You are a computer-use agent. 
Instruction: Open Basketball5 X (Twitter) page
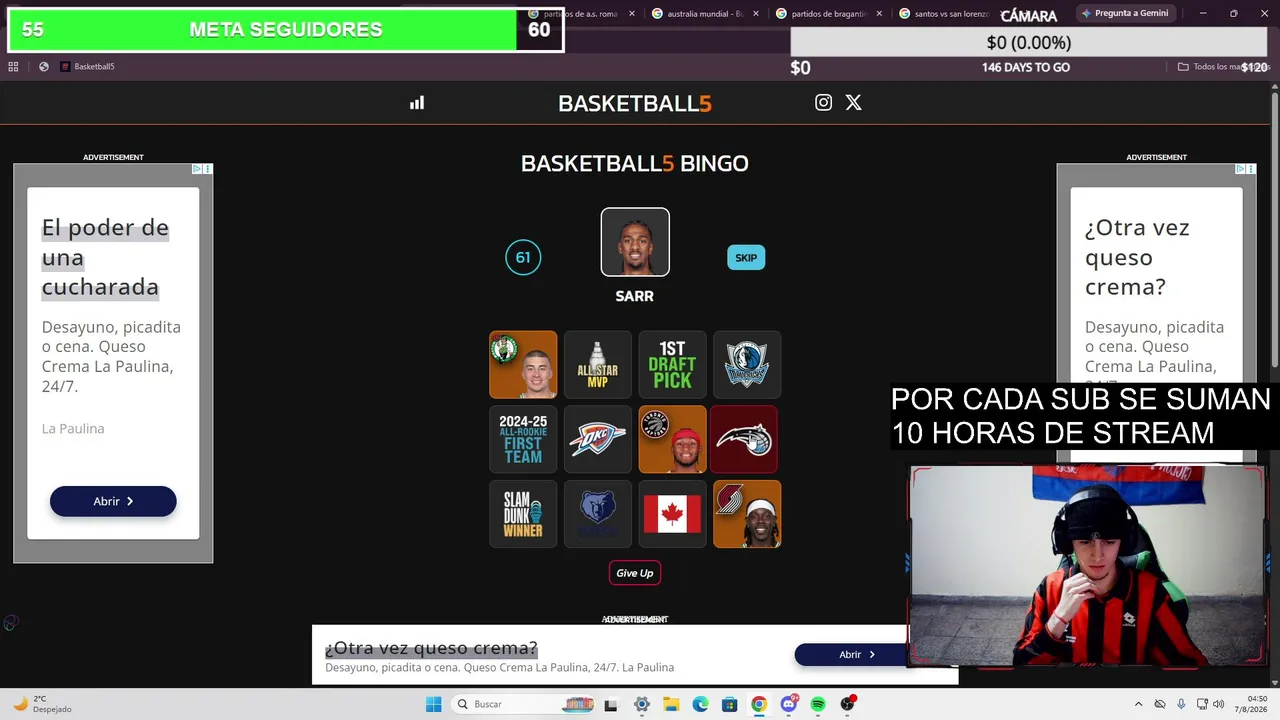(853, 102)
